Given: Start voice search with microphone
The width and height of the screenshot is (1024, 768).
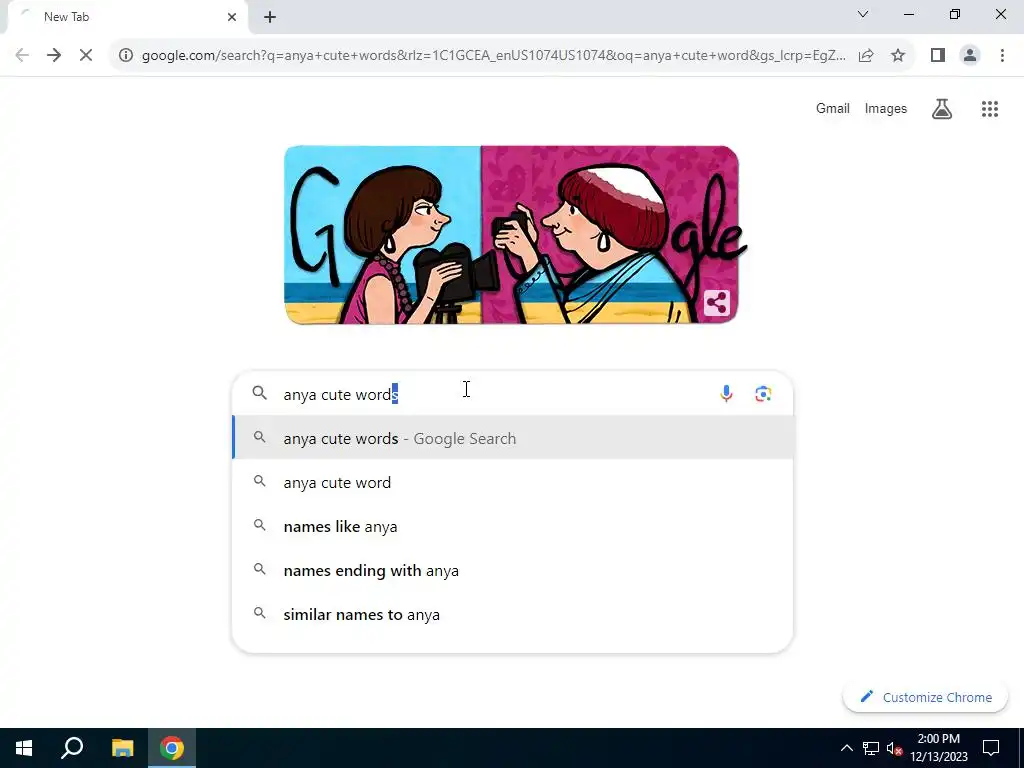Looking at the screenshot, I should pos(726,394).
